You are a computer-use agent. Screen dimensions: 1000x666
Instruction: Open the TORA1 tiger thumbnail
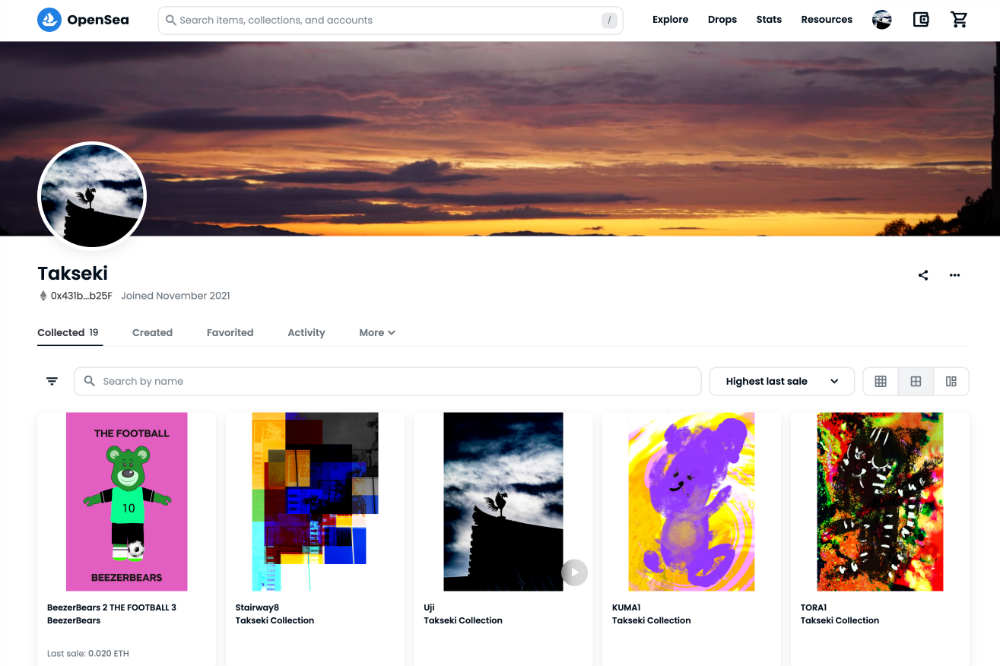point(880,501)
